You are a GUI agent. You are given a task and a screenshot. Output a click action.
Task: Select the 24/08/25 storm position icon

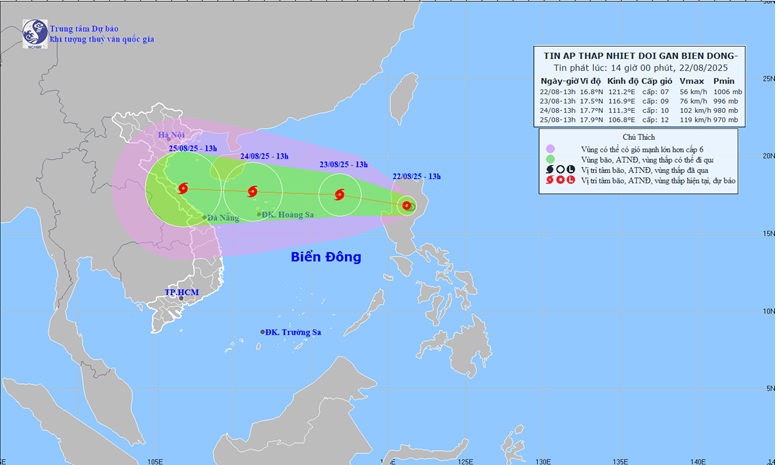250,191
